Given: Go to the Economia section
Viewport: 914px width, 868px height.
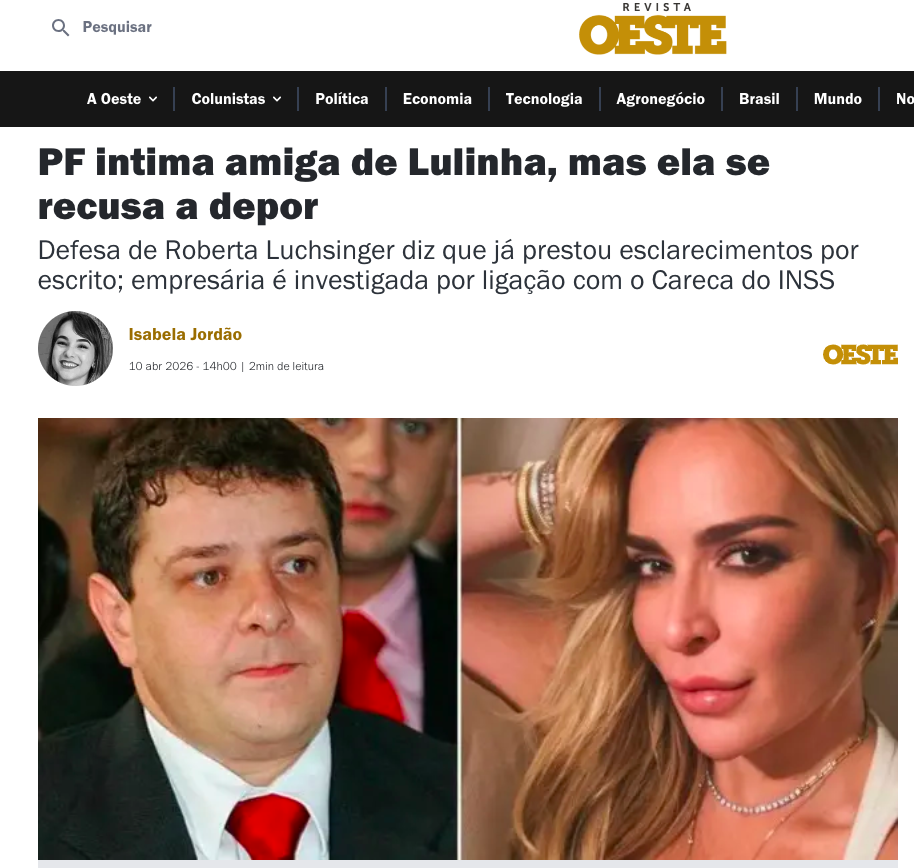Looking at the screenshot, I should [437, 99].
